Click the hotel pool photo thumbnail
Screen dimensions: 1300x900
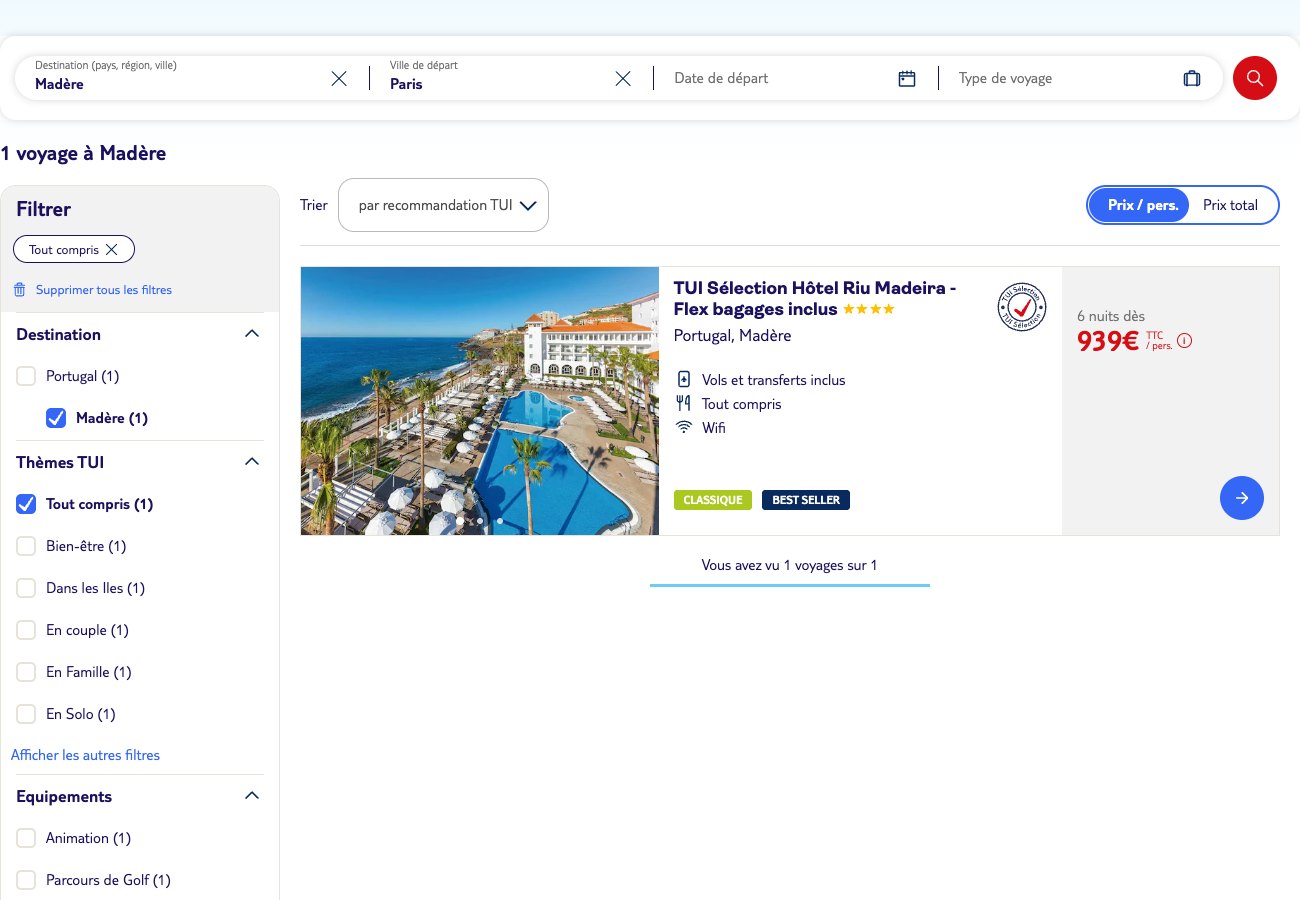(480, 401)
